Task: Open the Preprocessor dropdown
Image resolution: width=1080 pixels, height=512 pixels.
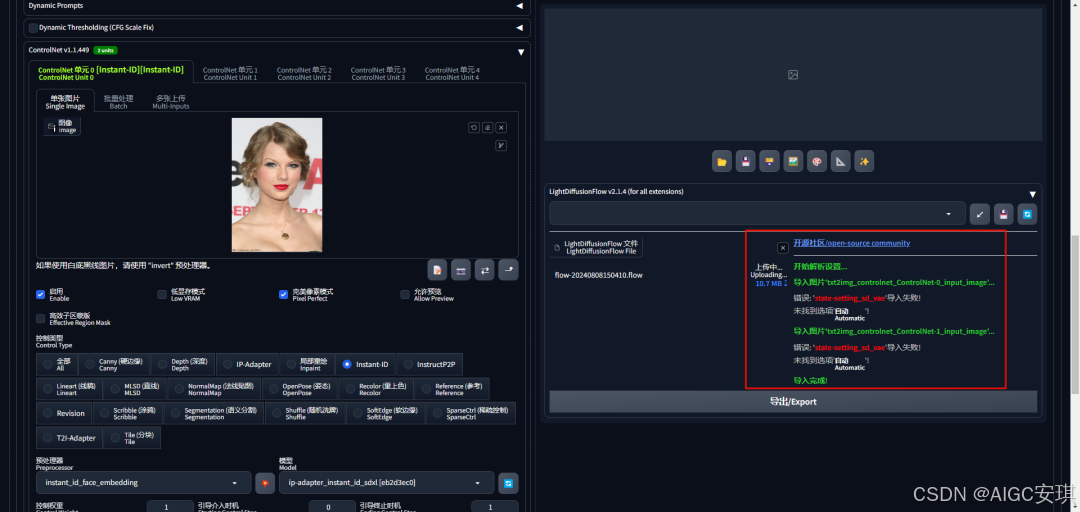Action: [143, 482]
